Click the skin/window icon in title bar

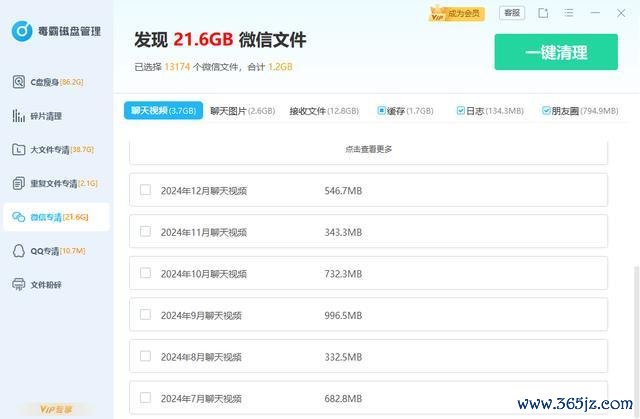click(x=543, y=13)
